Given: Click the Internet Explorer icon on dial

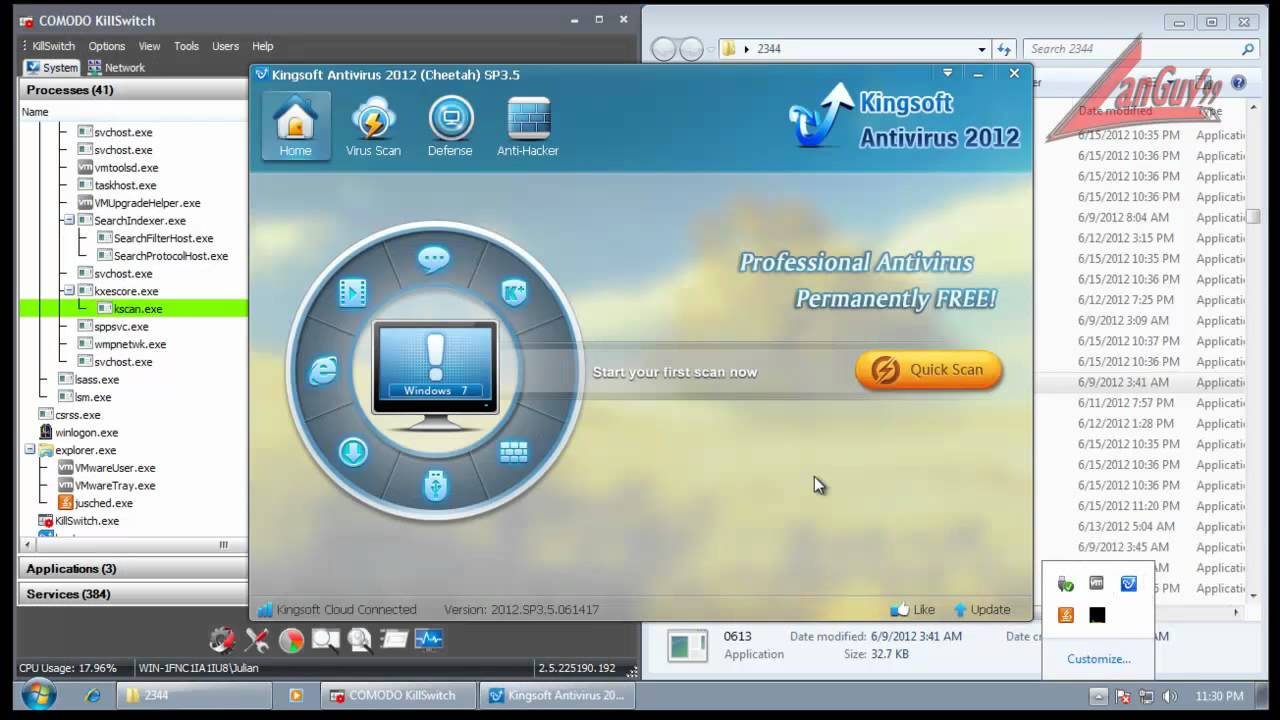Looking at the screenshot, I should click(322, 371).
